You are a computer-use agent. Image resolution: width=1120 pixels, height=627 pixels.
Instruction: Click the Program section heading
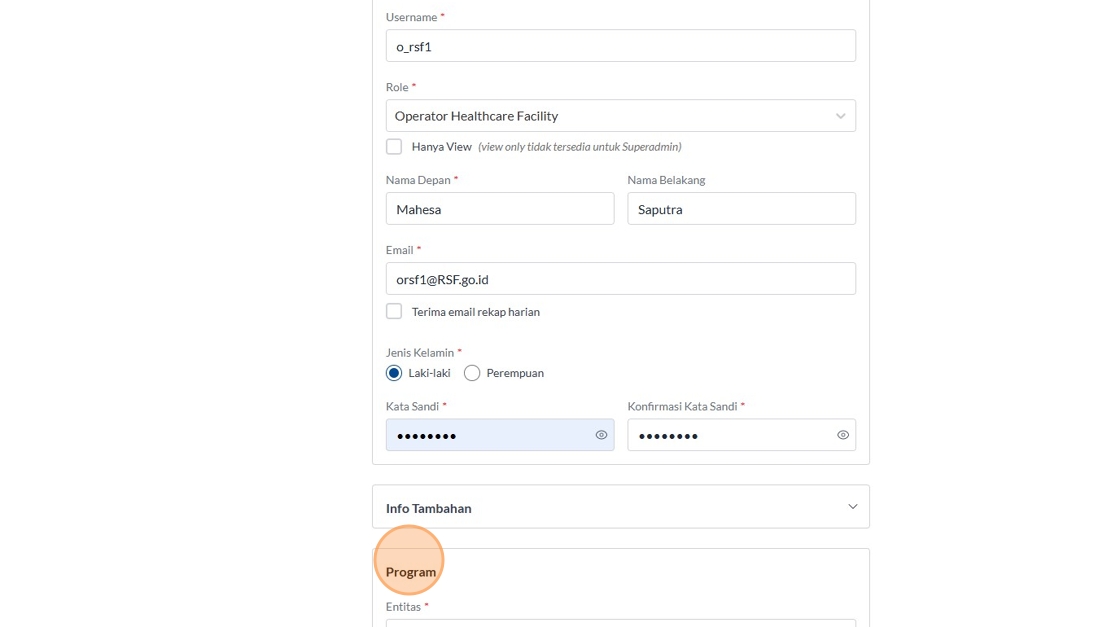411,572
